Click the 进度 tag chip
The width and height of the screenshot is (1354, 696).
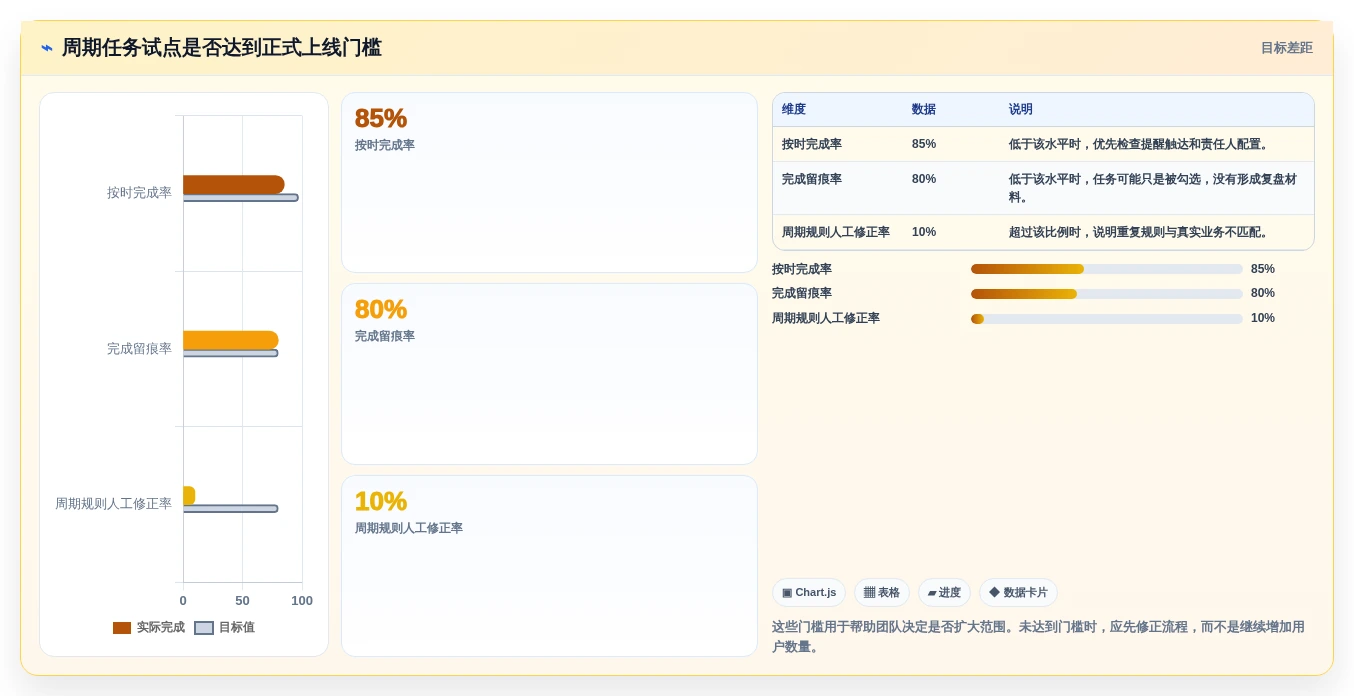(x=944, y=593)
